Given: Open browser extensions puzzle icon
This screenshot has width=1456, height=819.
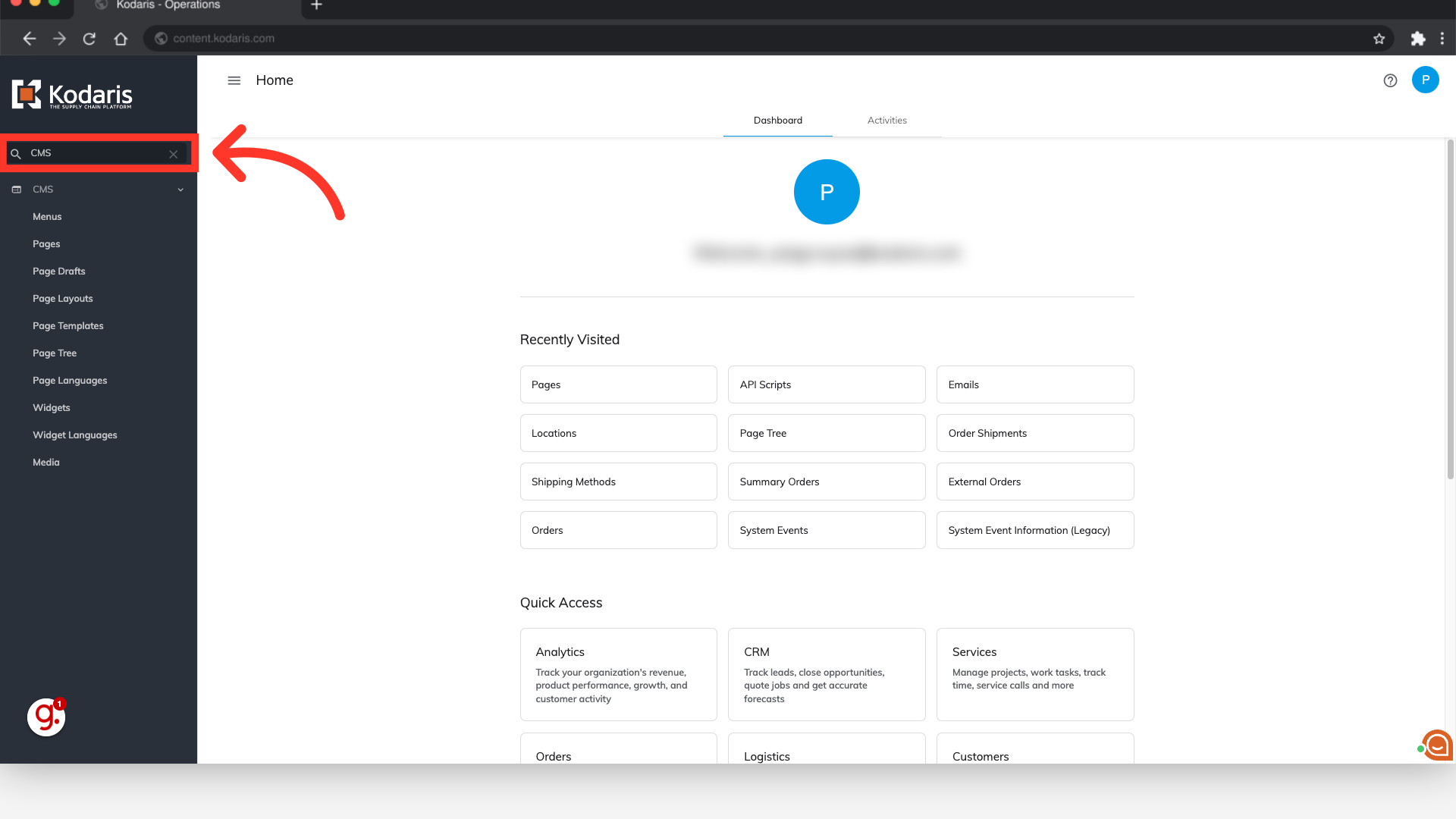Looking at the screenshot, I should point(1417,39).
